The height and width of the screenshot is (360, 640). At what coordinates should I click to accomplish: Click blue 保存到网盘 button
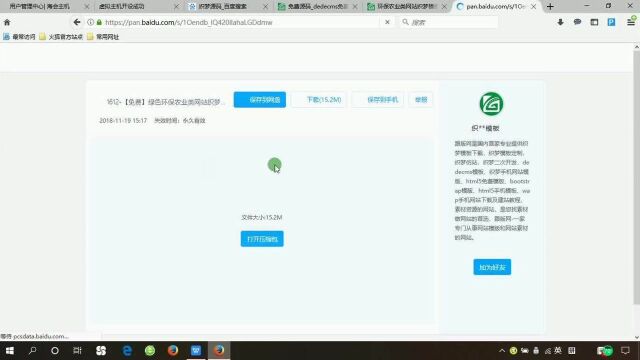coord(260,100)
